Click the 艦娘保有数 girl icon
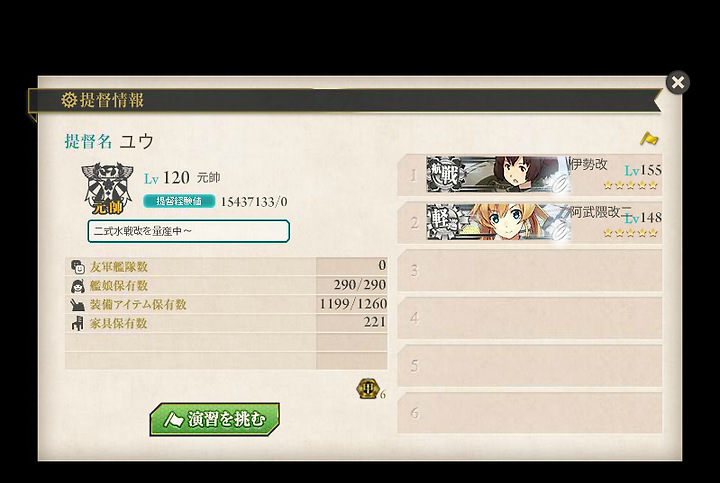The width and height of the screenshot is (720, 483). (x=78, y=286)
